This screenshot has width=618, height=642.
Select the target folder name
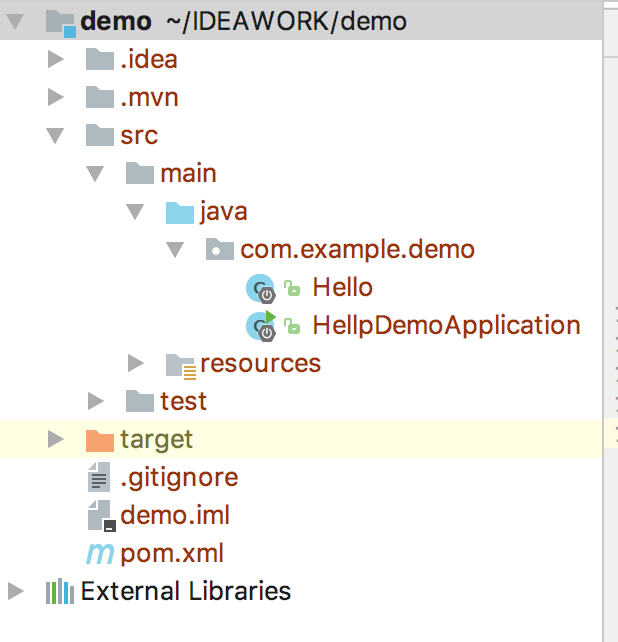pos(156,440)
